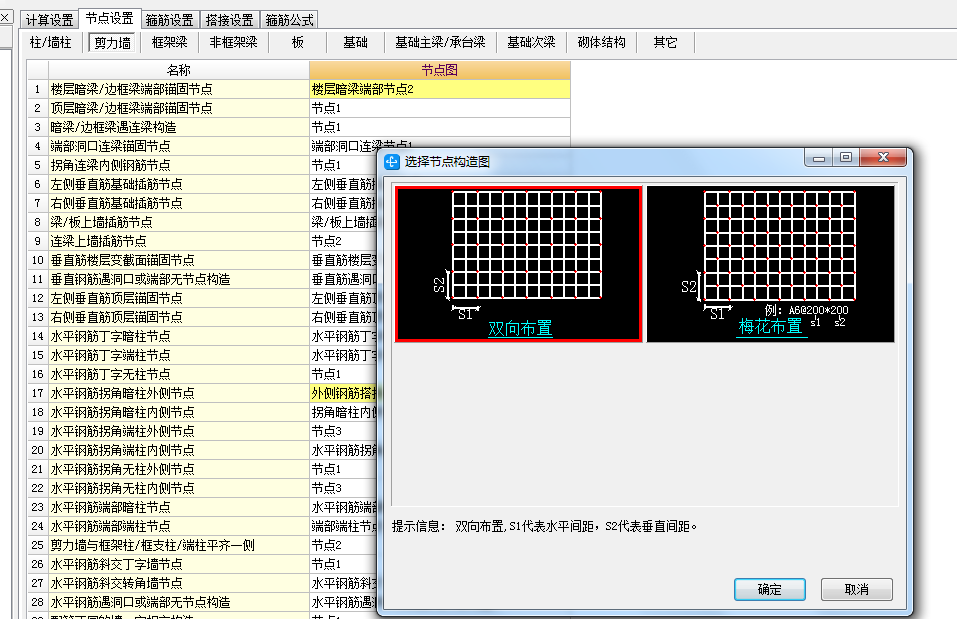Select row 水平钢筋拐角暗柱外侧节点
Viewport: 957px width, 619px height.
pos(178,393)
